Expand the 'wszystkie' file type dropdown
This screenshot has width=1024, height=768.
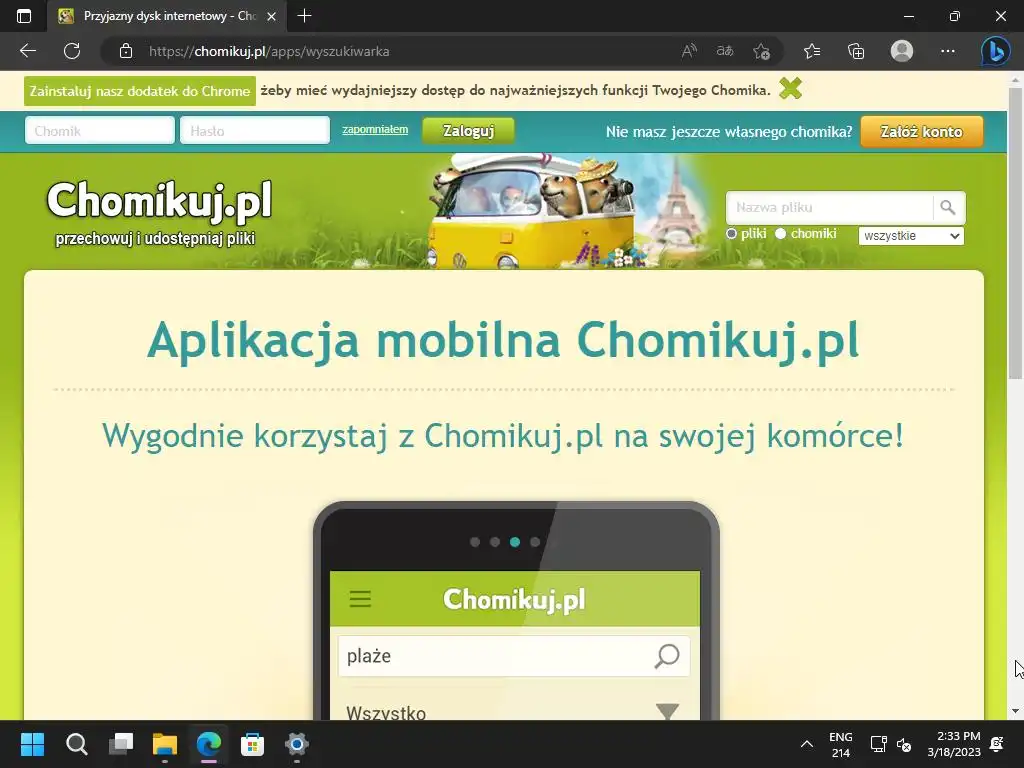911,236
